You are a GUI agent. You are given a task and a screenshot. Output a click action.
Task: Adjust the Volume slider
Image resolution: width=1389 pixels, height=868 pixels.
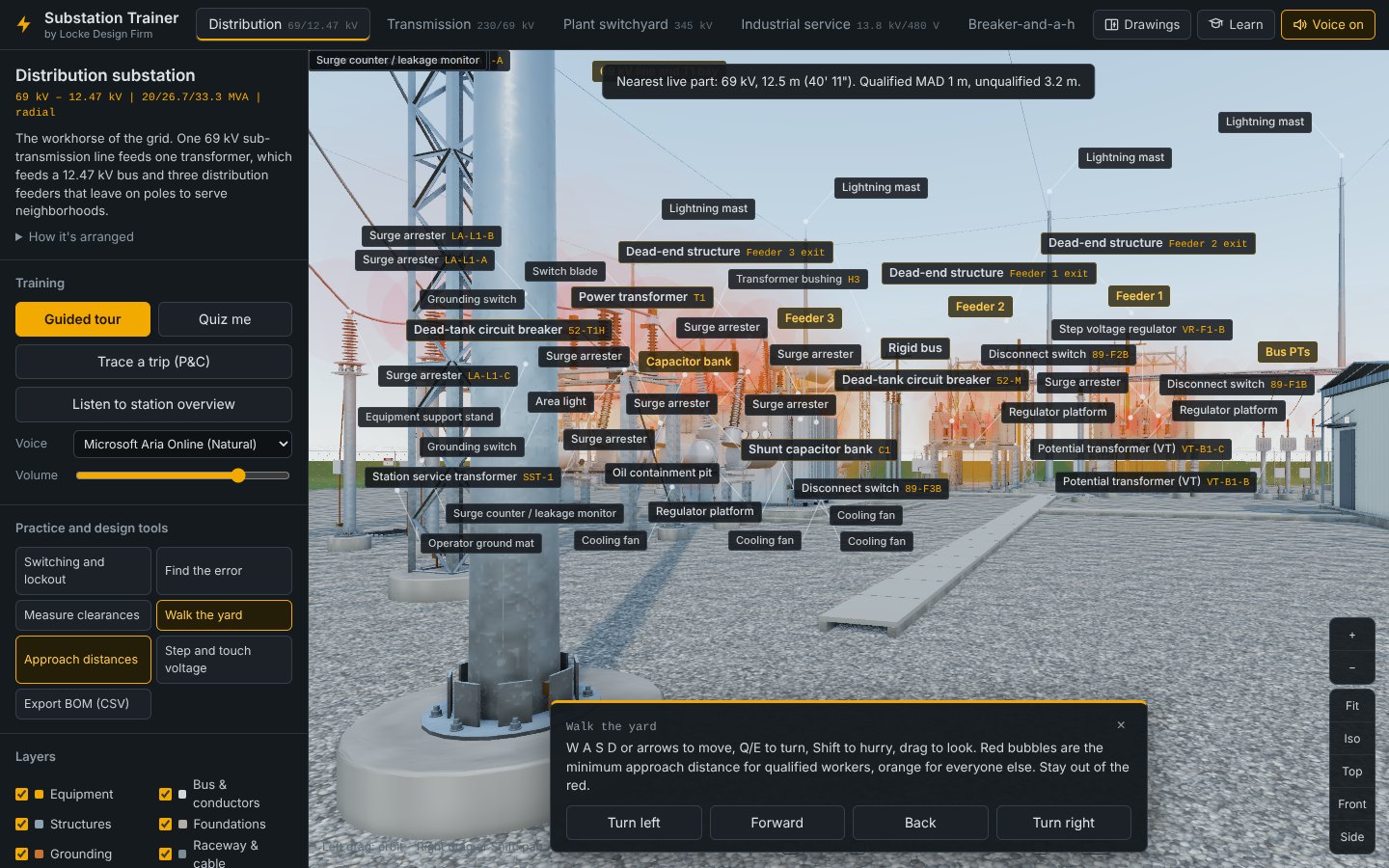pyautogui.click(x=182, y=475)
